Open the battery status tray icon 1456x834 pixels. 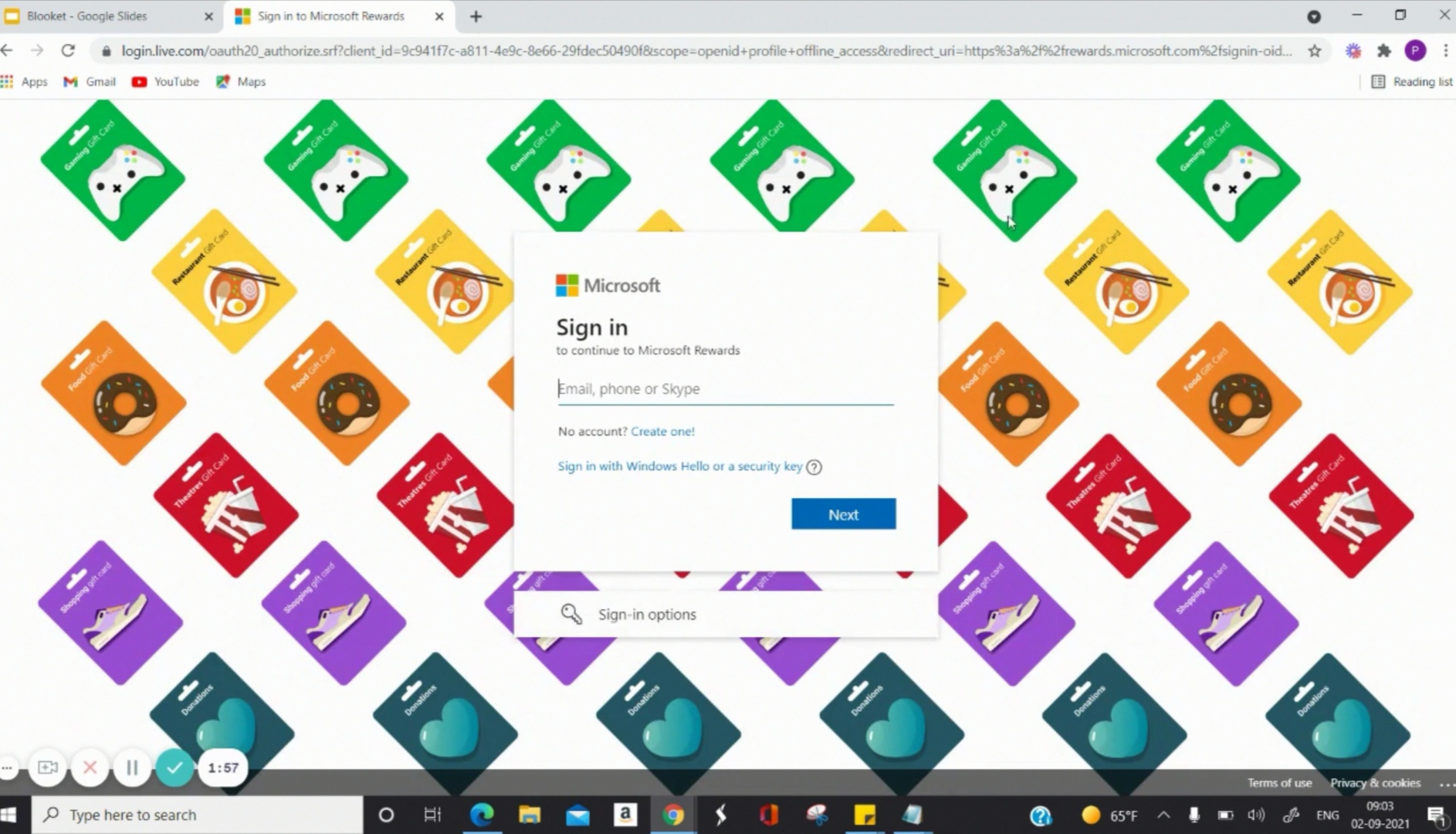pos(1225,815)
